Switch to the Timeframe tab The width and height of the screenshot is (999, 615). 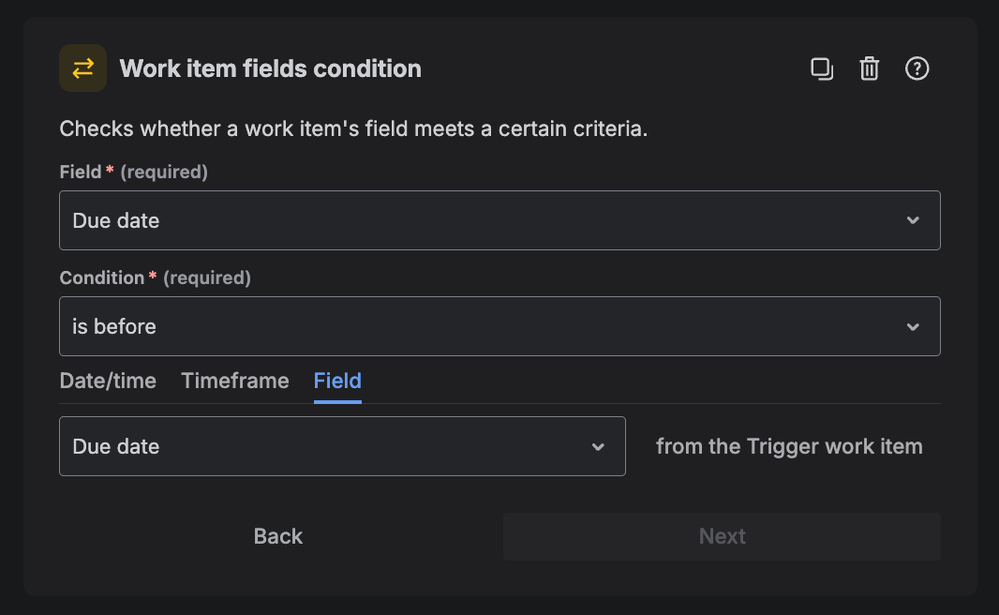coord(234,381)
